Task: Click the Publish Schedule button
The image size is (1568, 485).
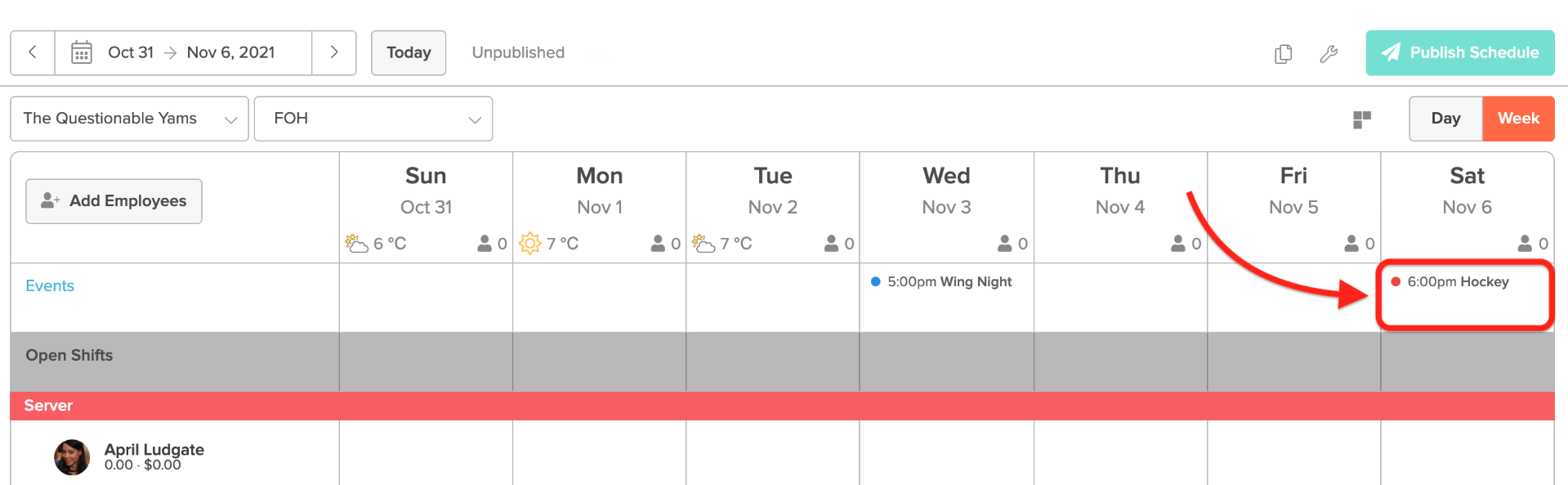Action: 1459,52
